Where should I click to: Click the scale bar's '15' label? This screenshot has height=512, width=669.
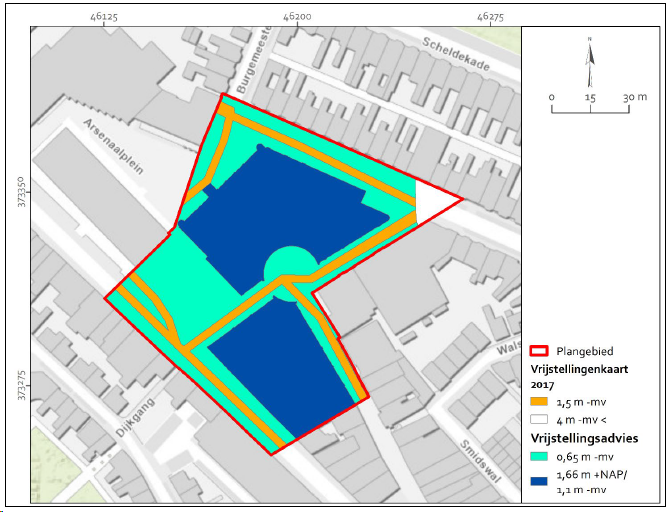click(590, 97)
